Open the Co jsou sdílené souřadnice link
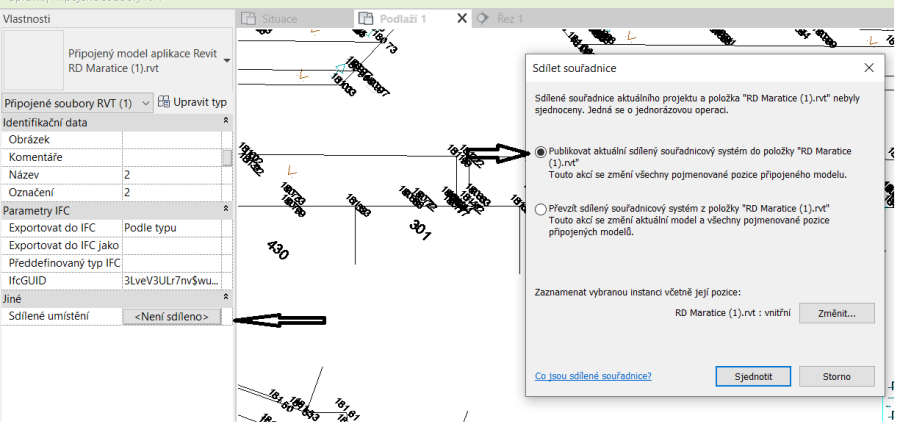 click(x=593, y=376)
